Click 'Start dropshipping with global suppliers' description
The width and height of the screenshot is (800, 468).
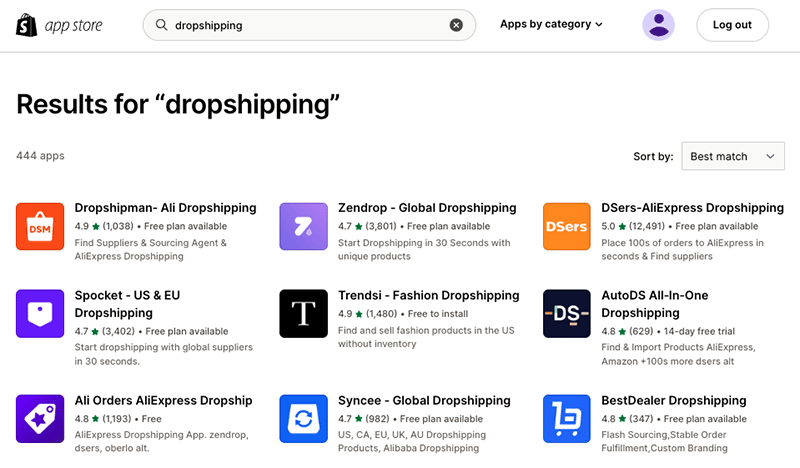point(163,354)
